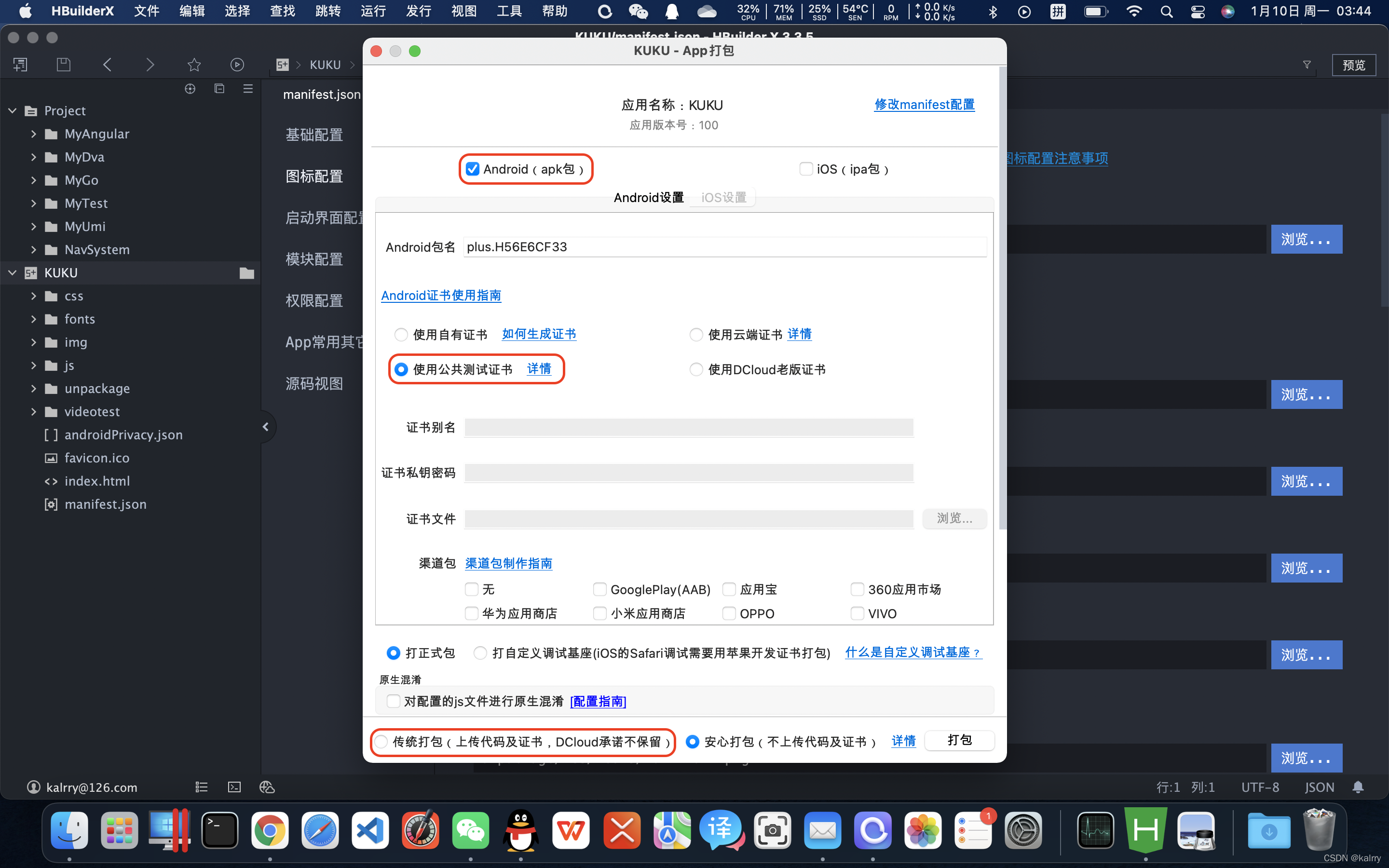Screen dimensions: 1389x868
Task: Select 使用自有证书 radio button
Action: point(401,335)
